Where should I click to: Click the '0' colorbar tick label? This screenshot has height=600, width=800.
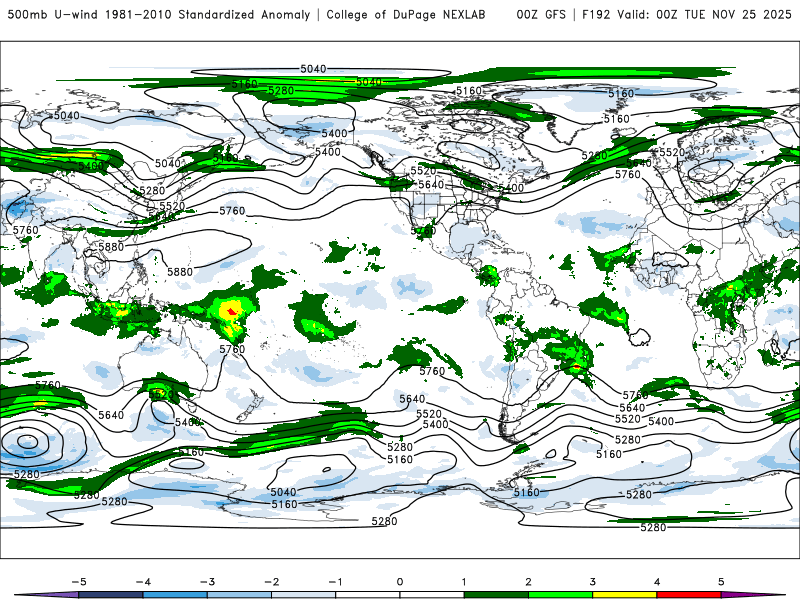(400, 582)
